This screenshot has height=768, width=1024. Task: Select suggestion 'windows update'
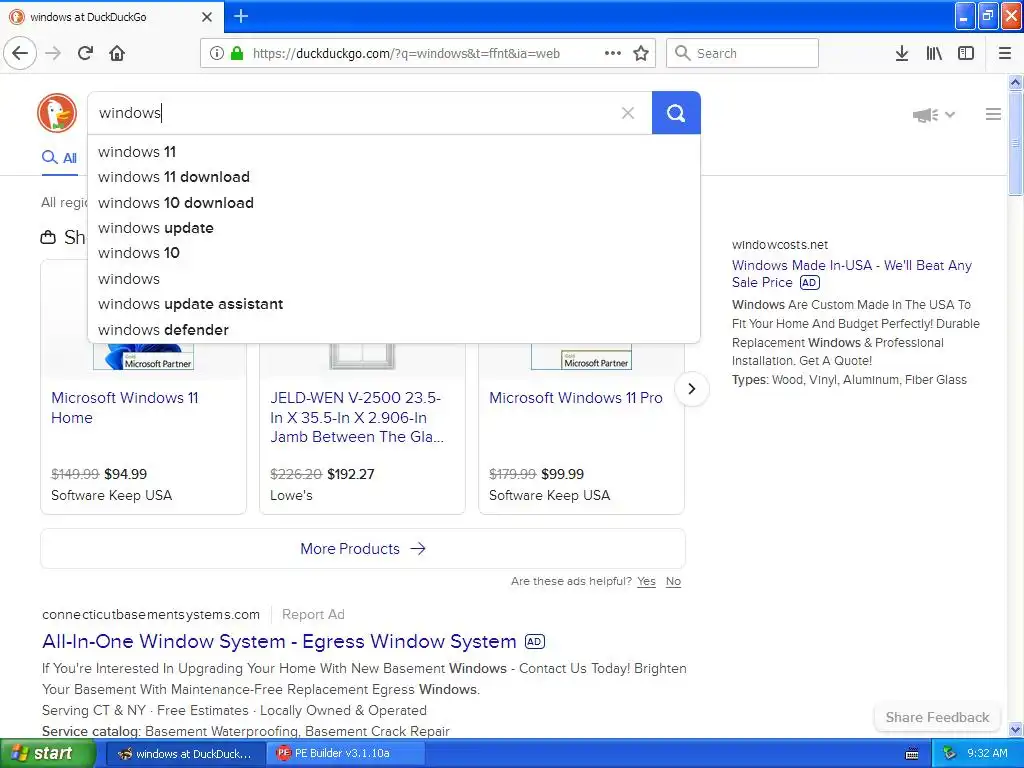coord(393,228)
